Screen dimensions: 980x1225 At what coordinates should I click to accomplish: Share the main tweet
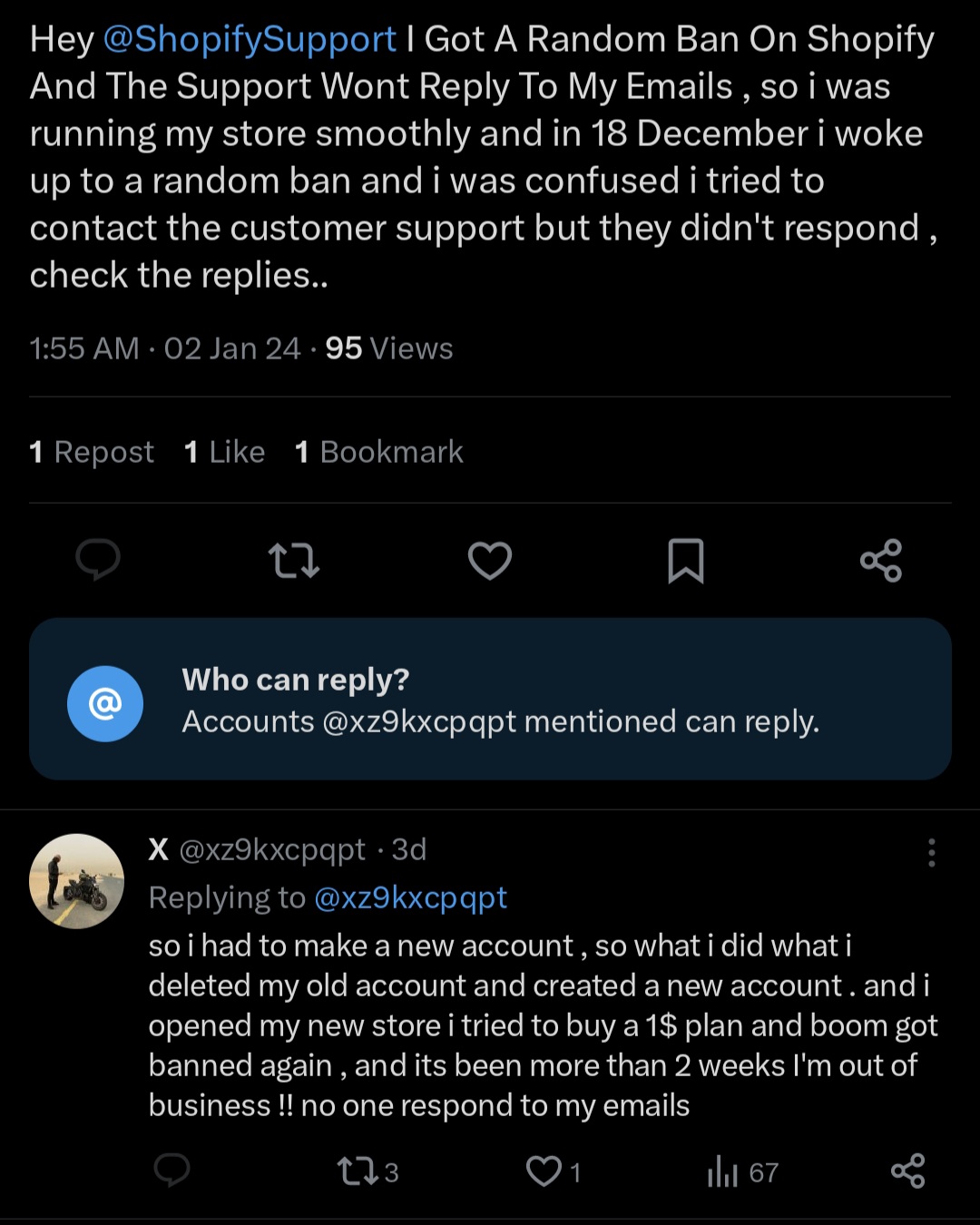[x=881, y=560]
